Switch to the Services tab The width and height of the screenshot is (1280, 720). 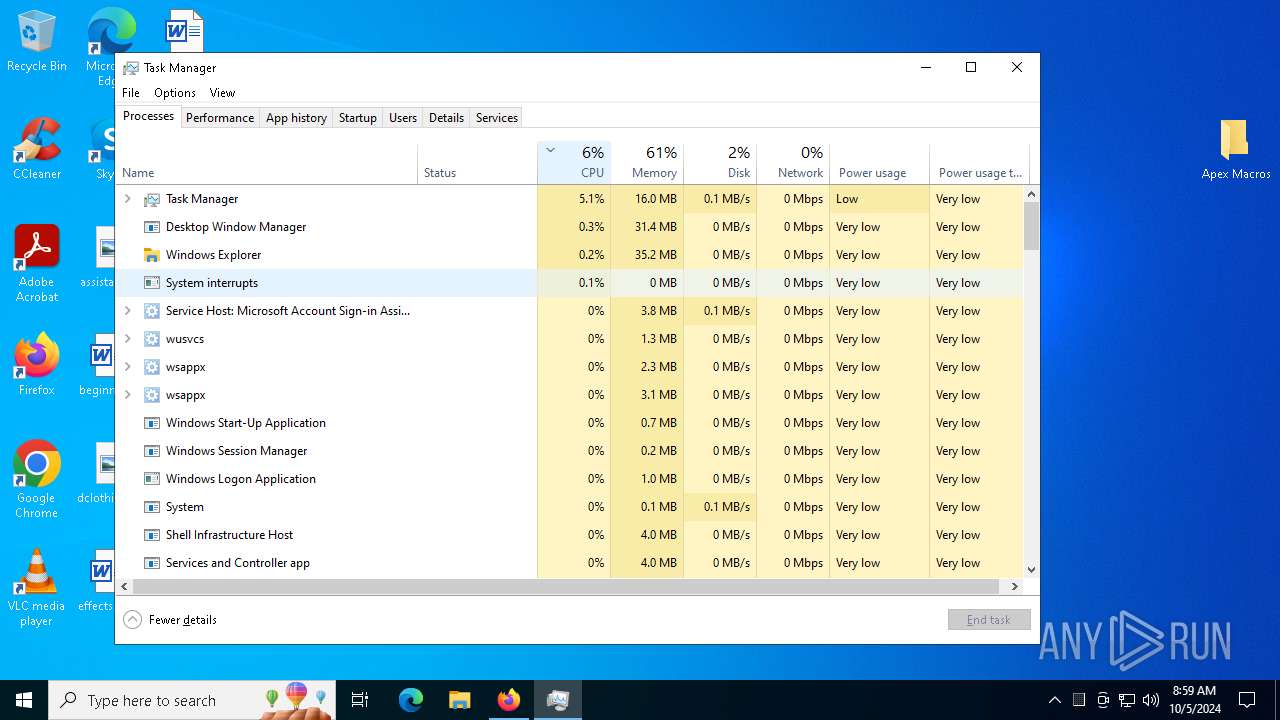pos(497,118)
